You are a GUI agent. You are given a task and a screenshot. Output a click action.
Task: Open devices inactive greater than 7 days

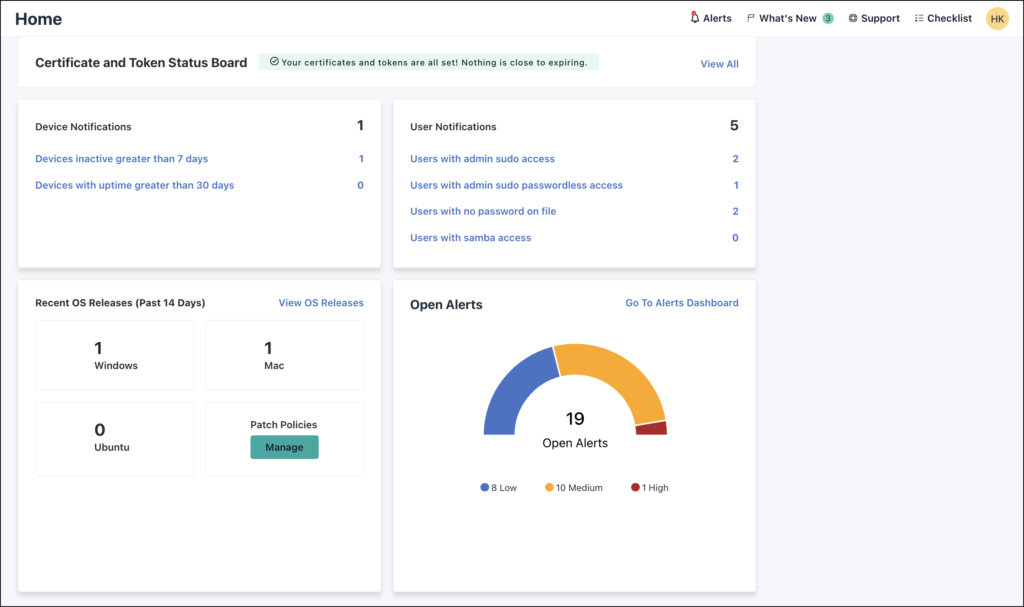click(x=121, y=158)
